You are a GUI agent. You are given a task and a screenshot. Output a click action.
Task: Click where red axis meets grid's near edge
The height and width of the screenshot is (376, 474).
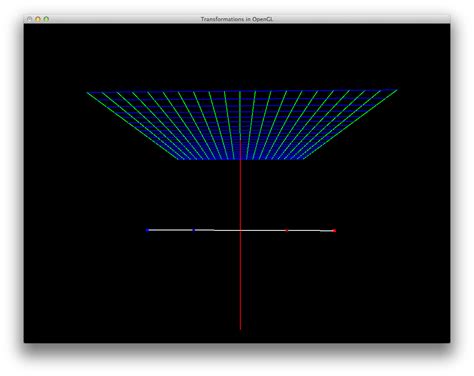pos(240,159)
